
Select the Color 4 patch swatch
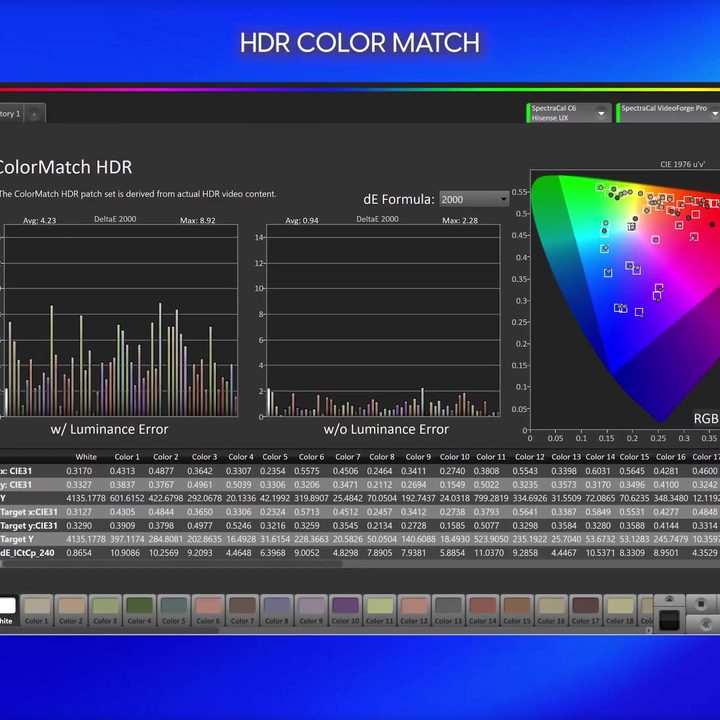click(x=140, y=610)
